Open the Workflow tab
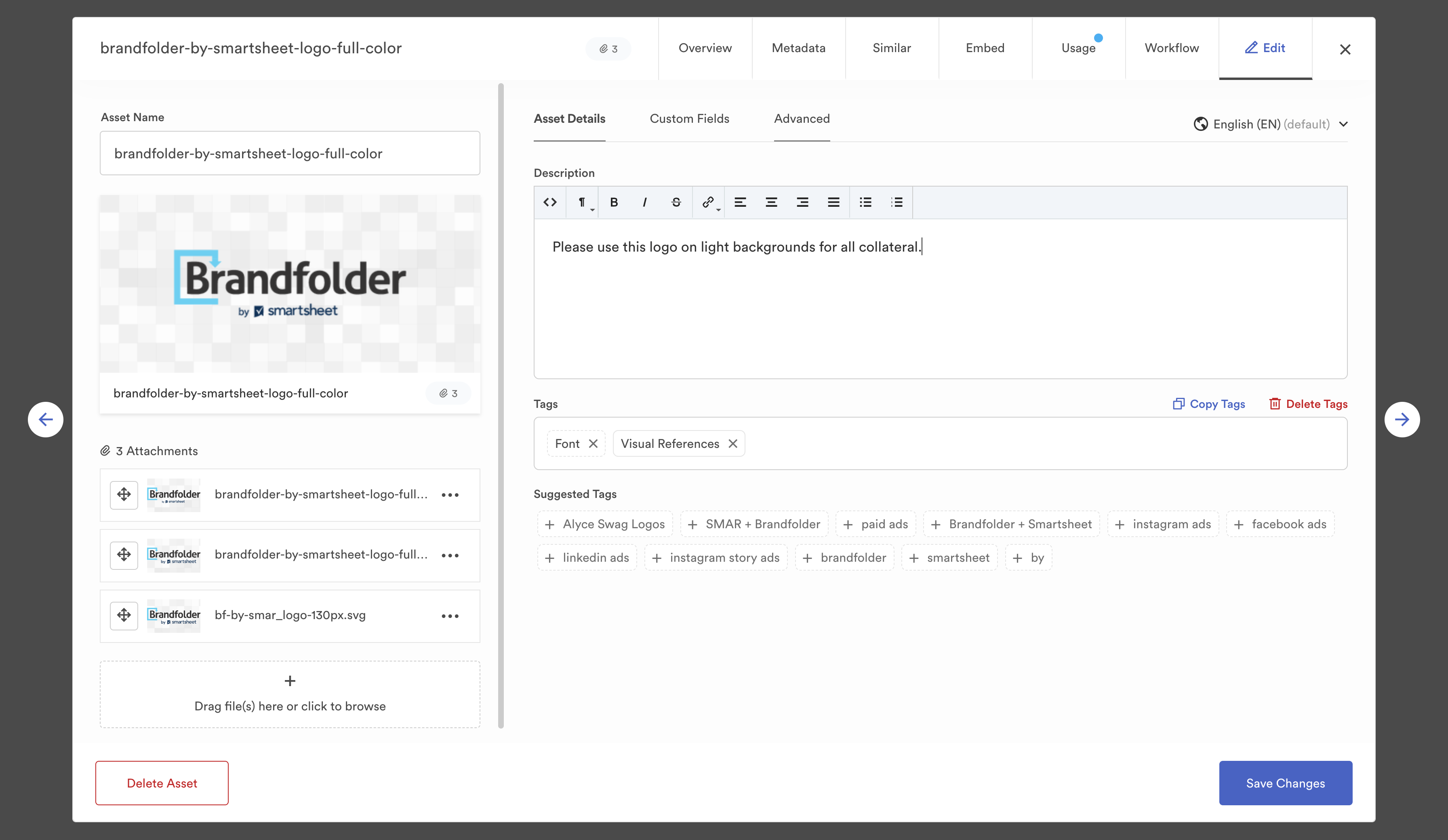Screen dimensions: 1448x840 point(1171,48)
